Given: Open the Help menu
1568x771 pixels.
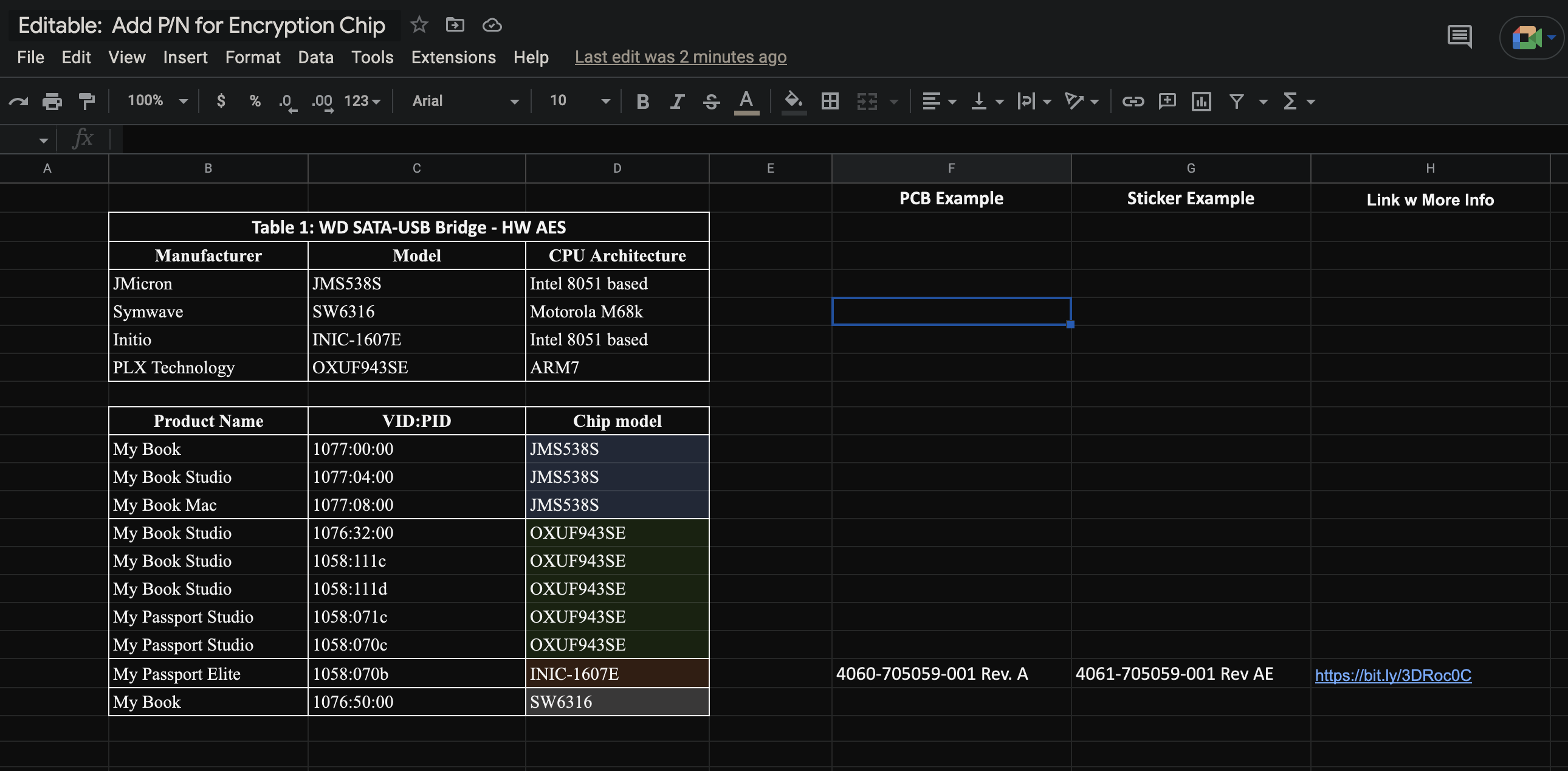Looking at the screenshot, I should (x=531, y=57).
